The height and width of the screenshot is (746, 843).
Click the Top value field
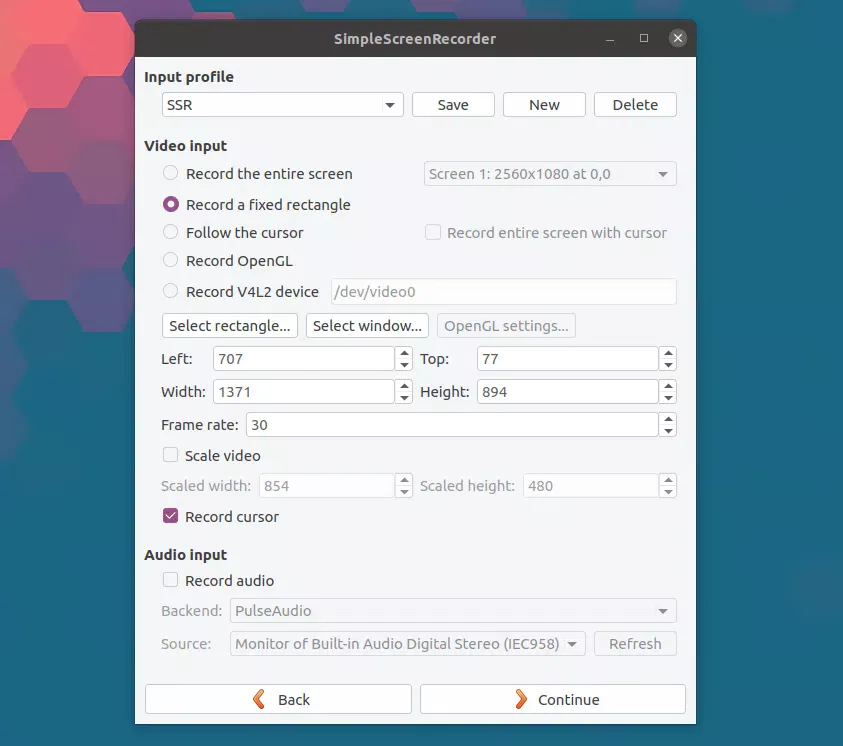point(568,358)
